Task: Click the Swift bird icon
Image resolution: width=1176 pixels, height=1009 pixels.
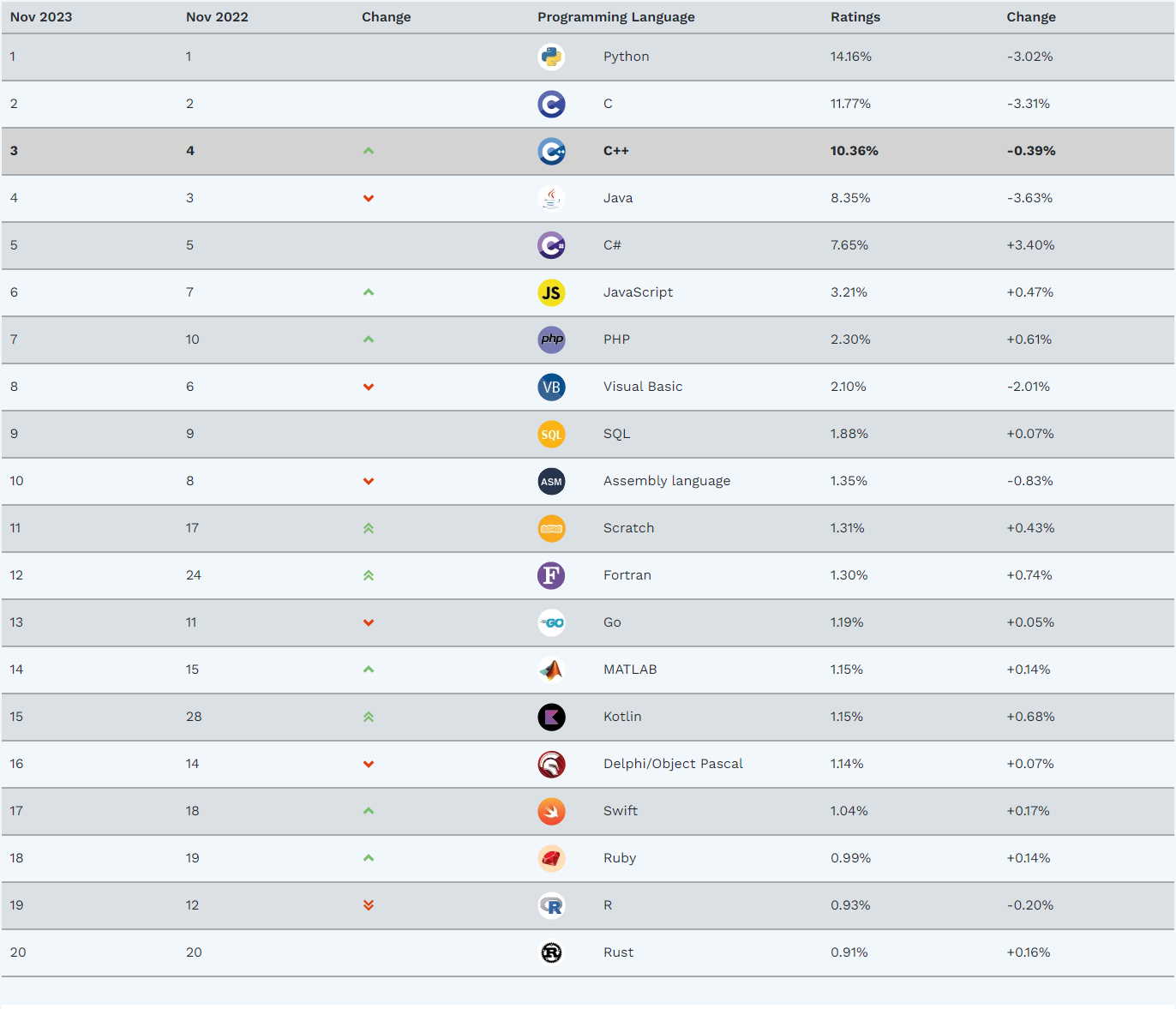Action: (551, 811)
